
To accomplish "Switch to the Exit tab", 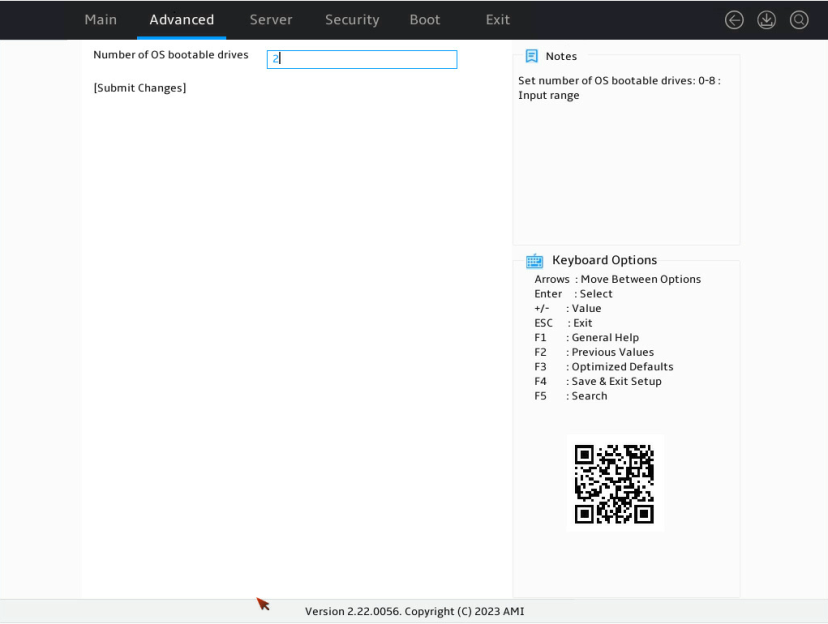I will coord(497,20).
